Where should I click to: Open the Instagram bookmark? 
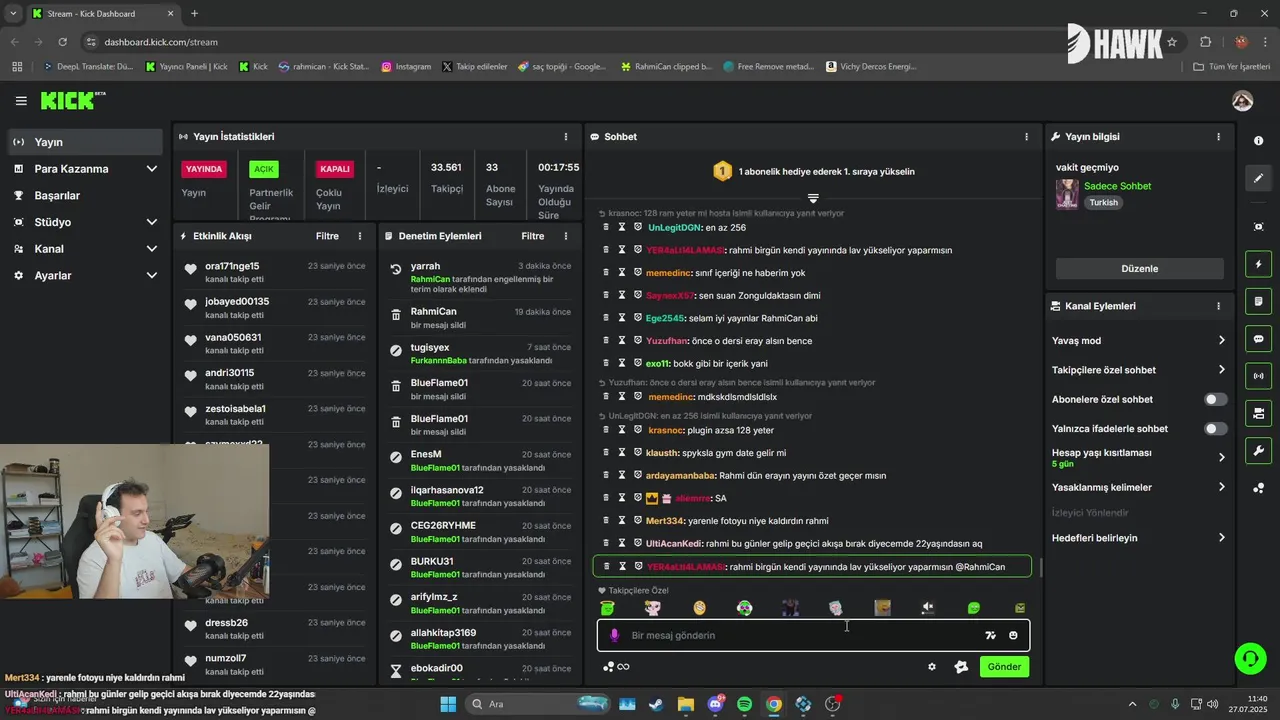[406, 67]
